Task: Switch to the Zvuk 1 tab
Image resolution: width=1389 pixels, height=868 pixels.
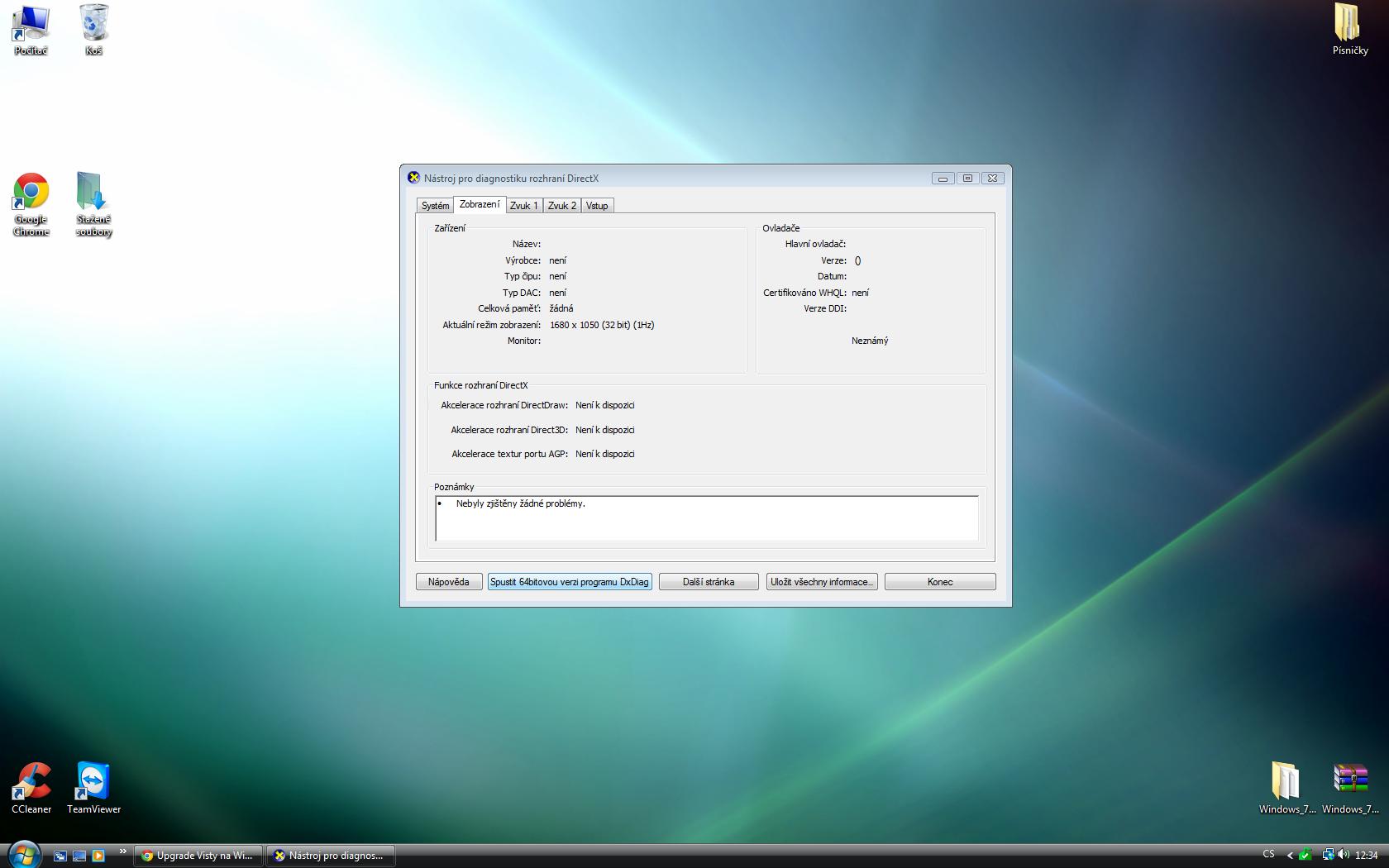Action: 523,206
